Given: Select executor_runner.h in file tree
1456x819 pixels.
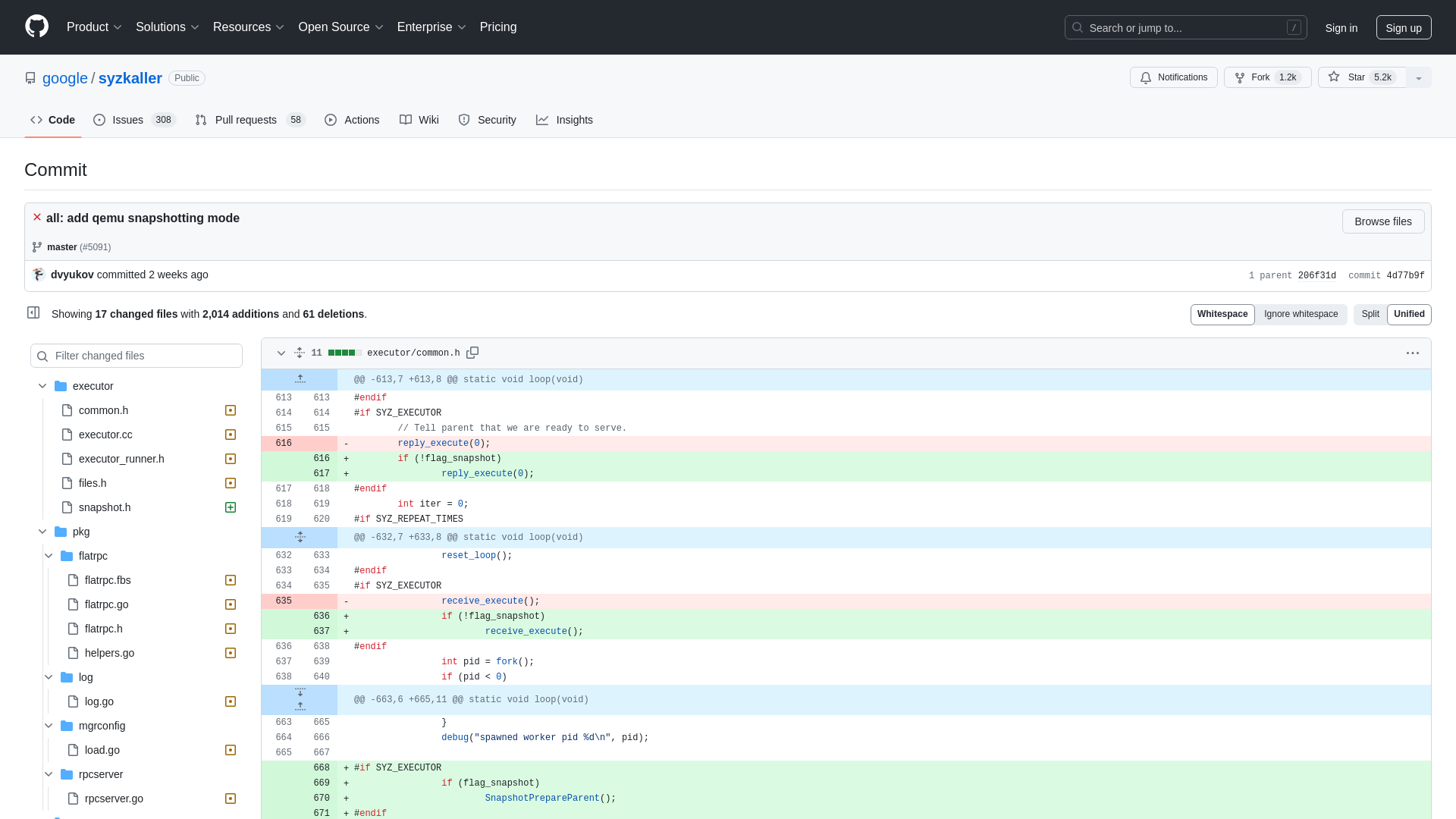Looking at the screenshot, I should tap(121, 459).
